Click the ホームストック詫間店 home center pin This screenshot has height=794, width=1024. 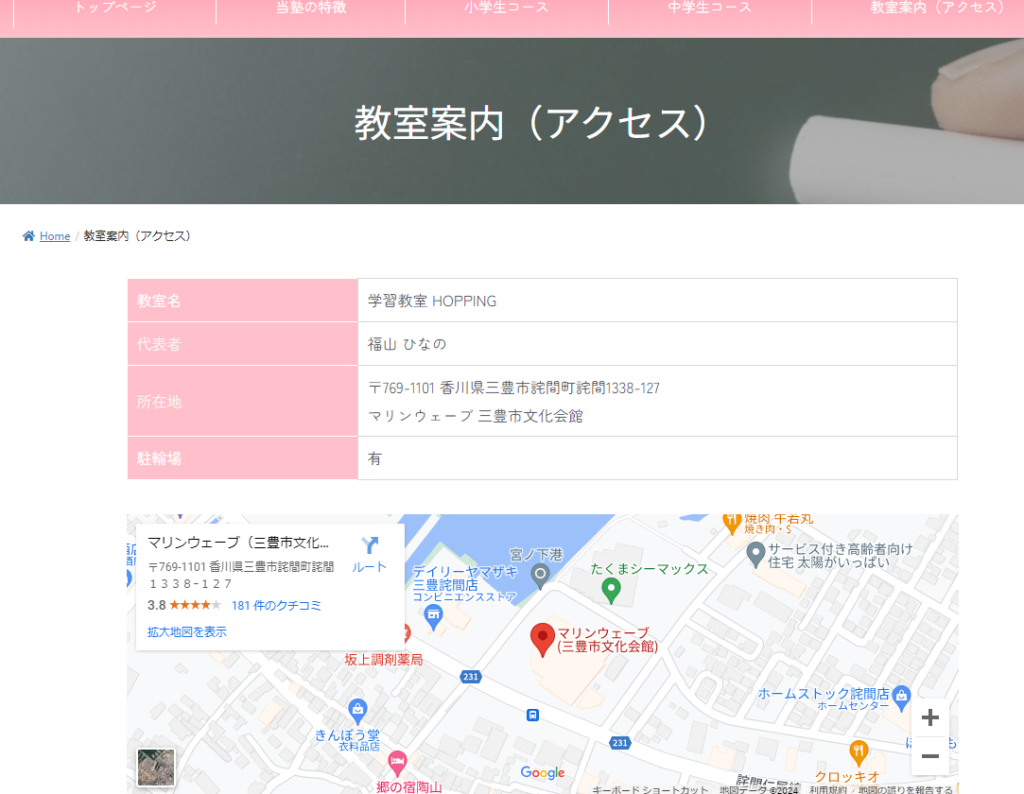[x=903, y=690]
